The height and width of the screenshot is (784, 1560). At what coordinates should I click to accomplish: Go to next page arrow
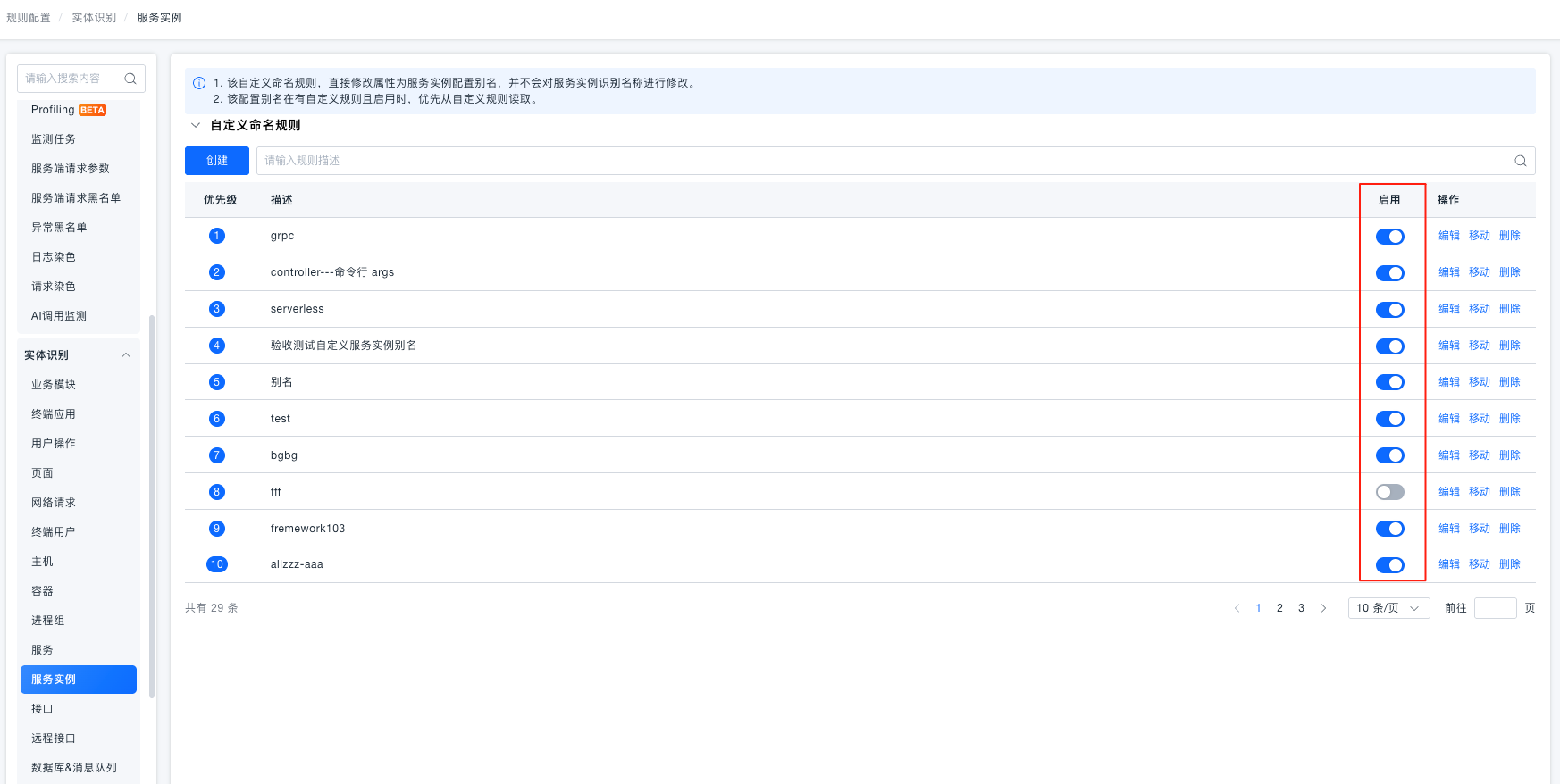tap(1323, 608)
